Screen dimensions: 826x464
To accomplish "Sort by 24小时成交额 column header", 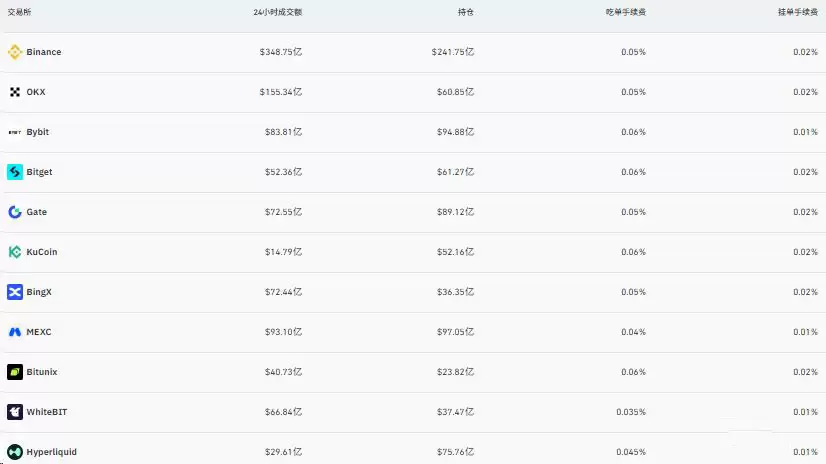I will [278, 12].
